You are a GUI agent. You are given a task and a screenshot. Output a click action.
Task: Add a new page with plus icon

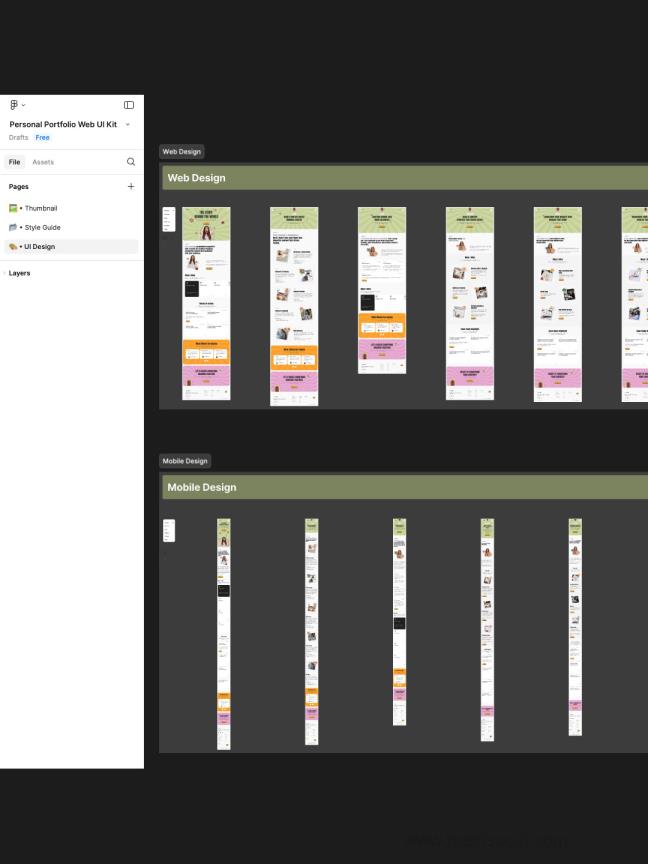(x=130, y=187)
